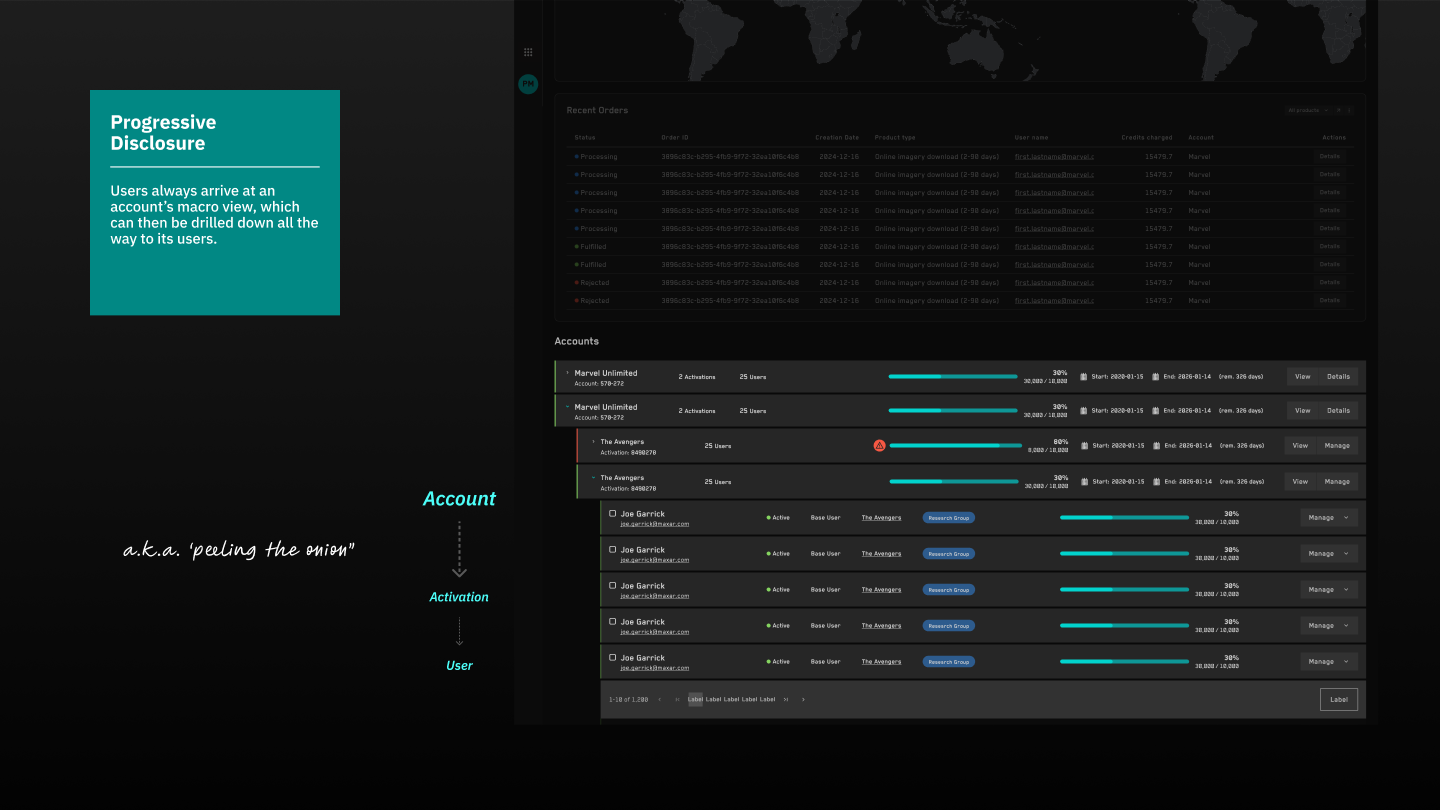Click Manage on the 80% Avengers row
The height and width of the screenshot is (810, 1440).
click(x=1337, y=446)
